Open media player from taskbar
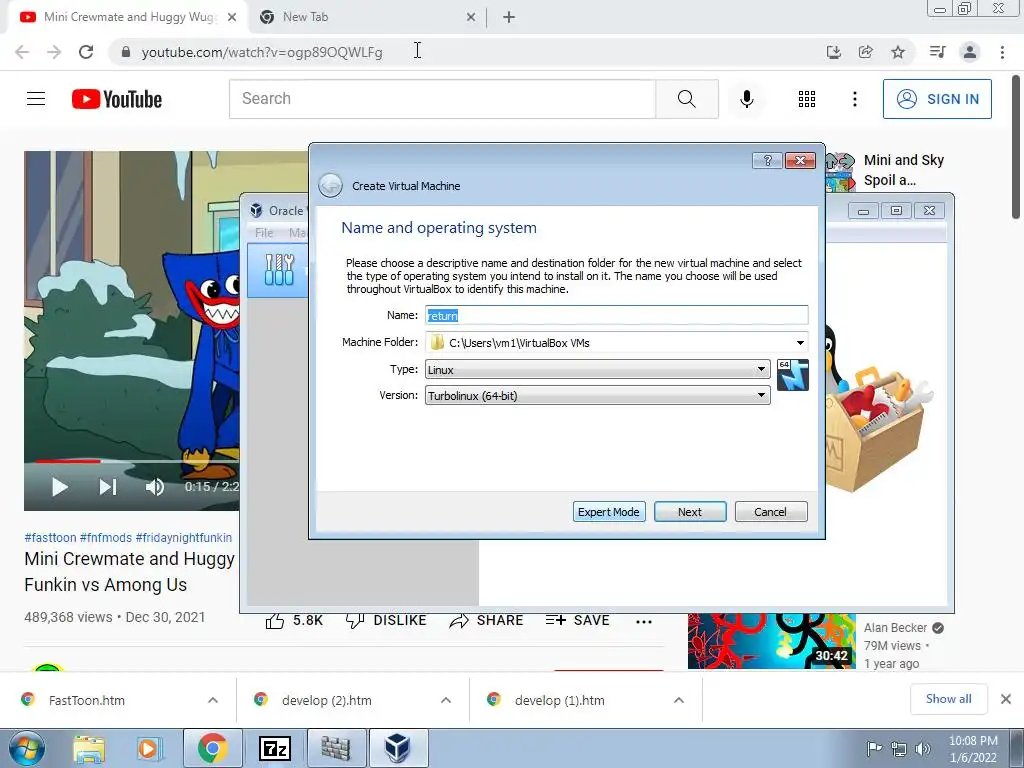The height and width of the screenshot is (768, 1024). [x=148, y=748]
